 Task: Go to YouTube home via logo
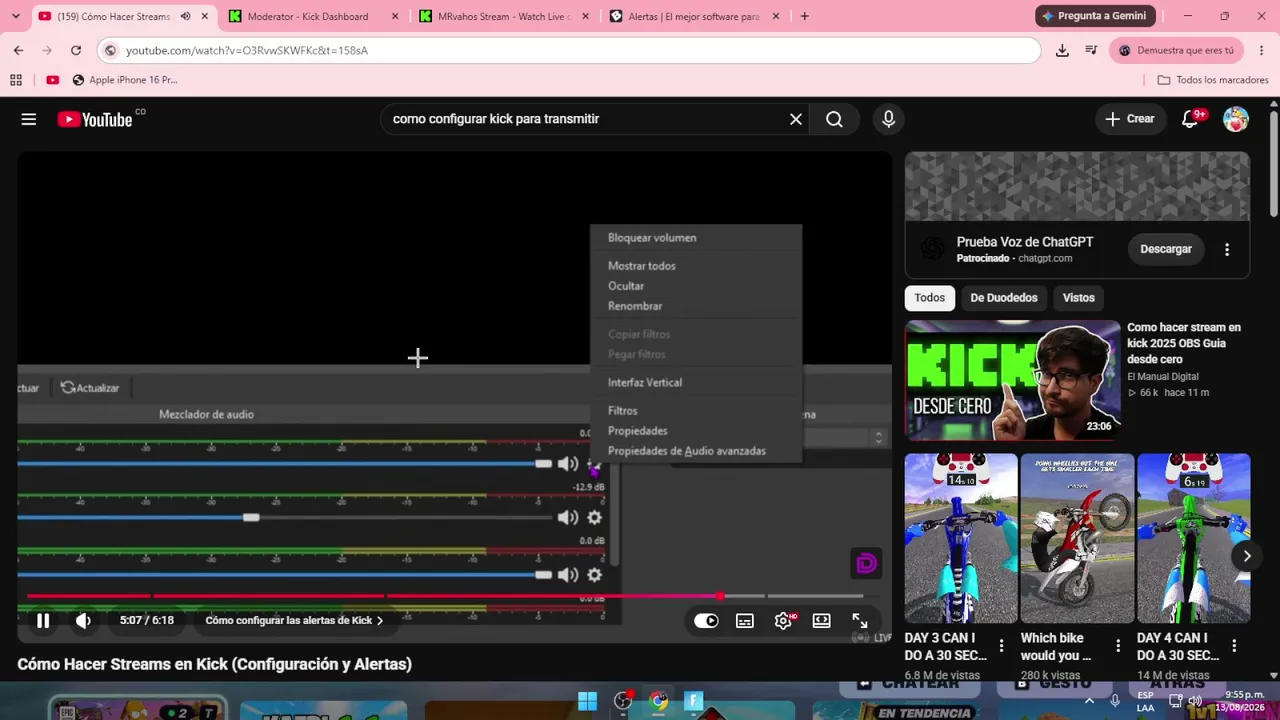tap(95, 119)
